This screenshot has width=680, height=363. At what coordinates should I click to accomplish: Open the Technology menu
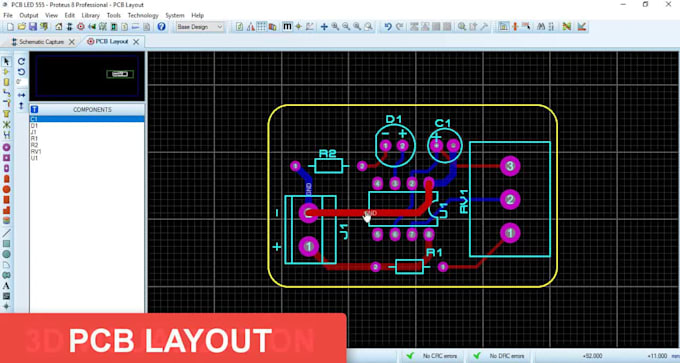[143, 15]
